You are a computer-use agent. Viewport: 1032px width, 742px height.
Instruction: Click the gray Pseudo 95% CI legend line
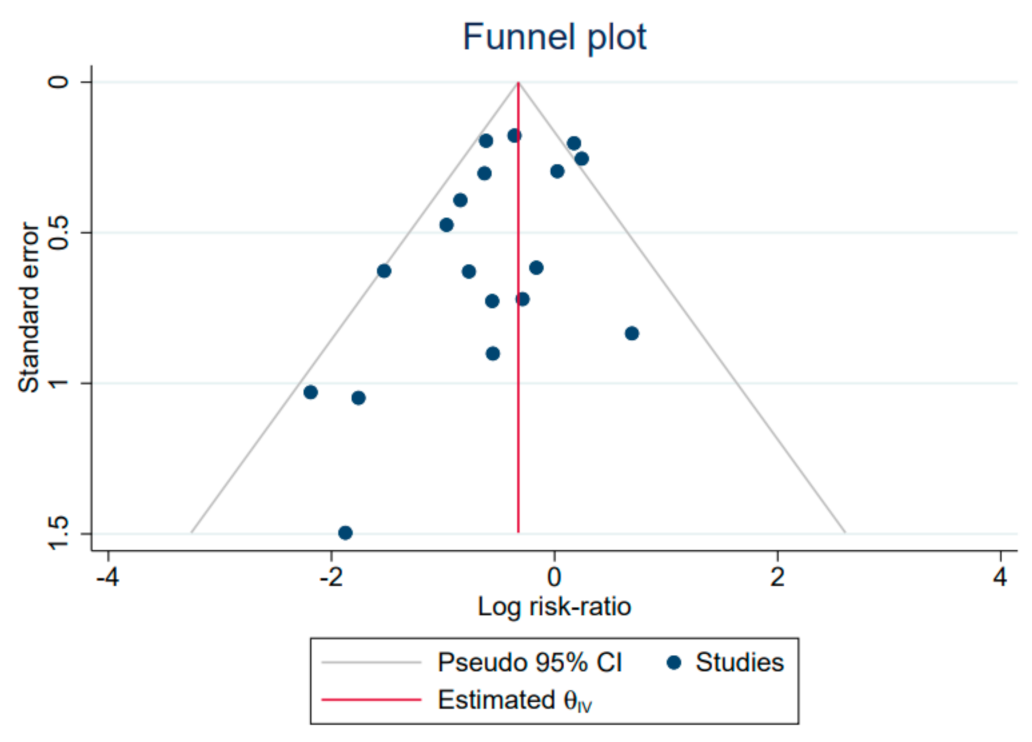point(371,662)
